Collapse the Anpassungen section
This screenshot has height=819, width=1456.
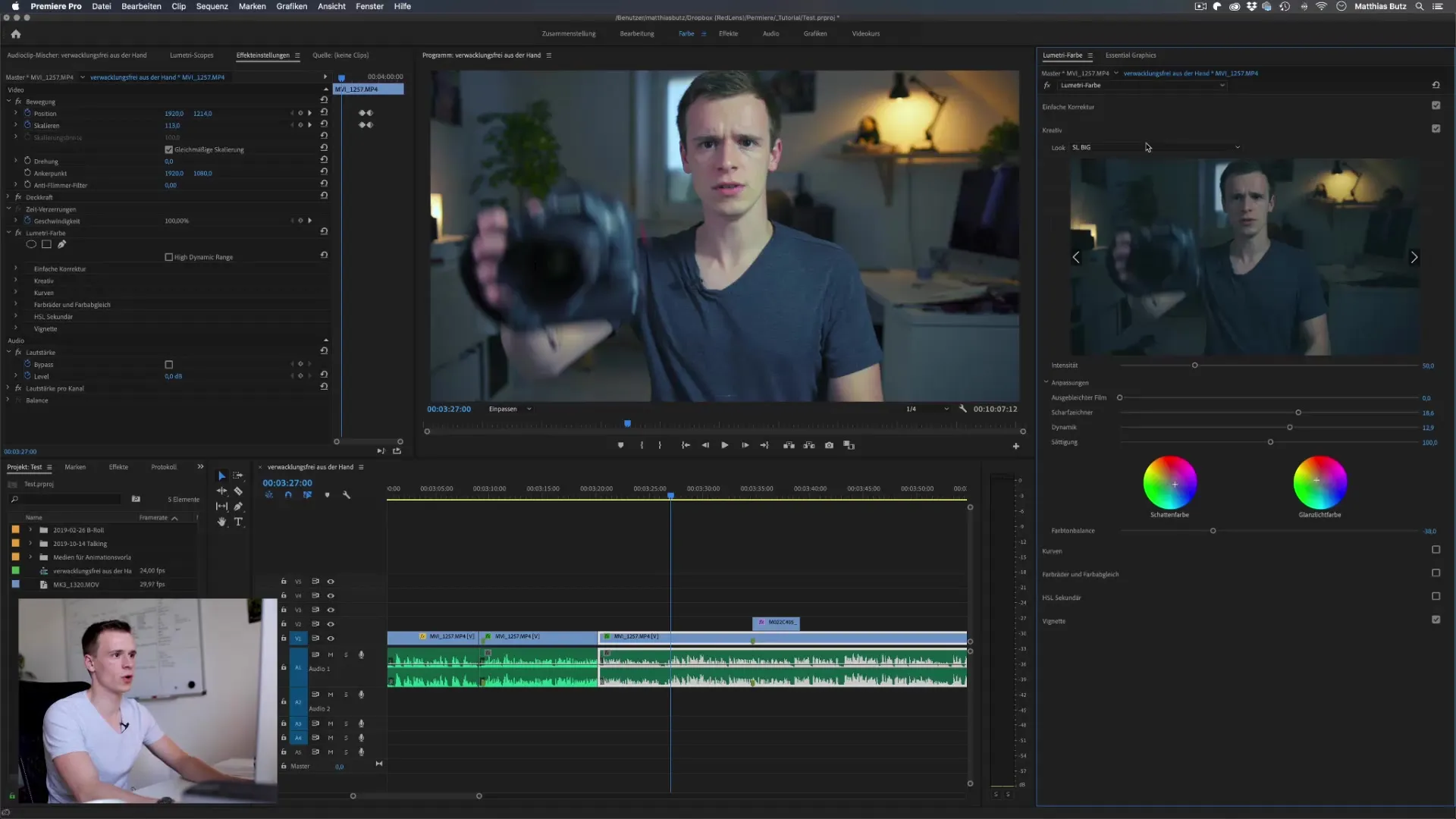pyautogui.click(x=1046, y=382)
